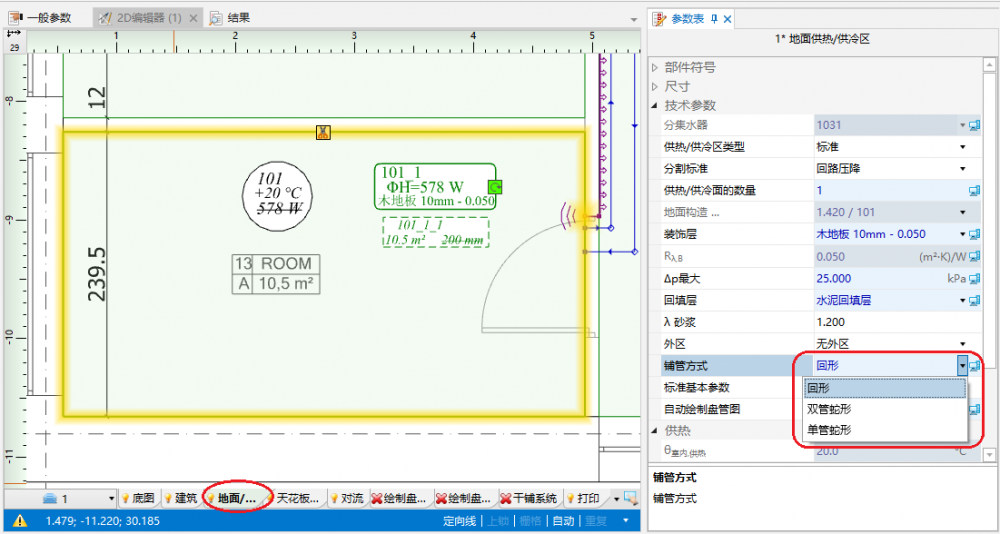Select 双管蛇形 from the dropdown list
Image resolution: width=1000 pixels, height=534 pixels.
829,409
